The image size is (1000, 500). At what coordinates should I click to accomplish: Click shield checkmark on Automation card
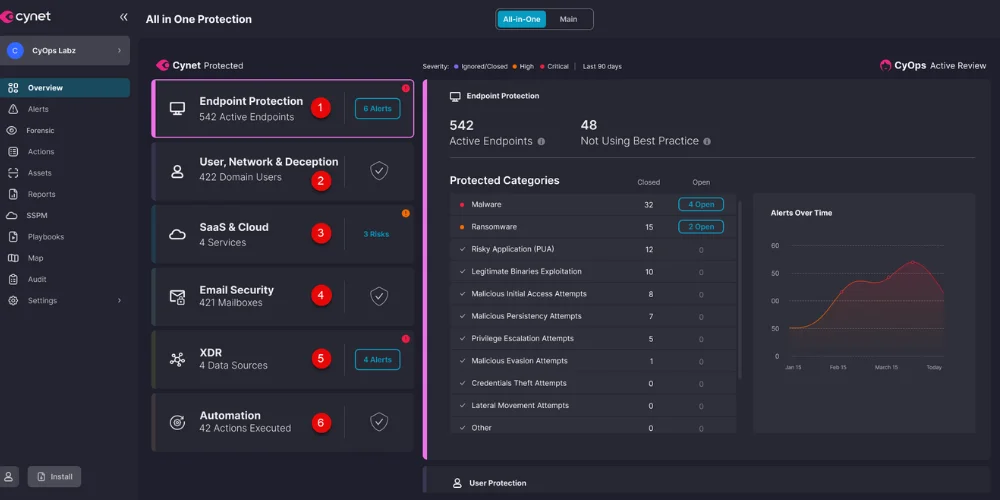coord(379,421)
